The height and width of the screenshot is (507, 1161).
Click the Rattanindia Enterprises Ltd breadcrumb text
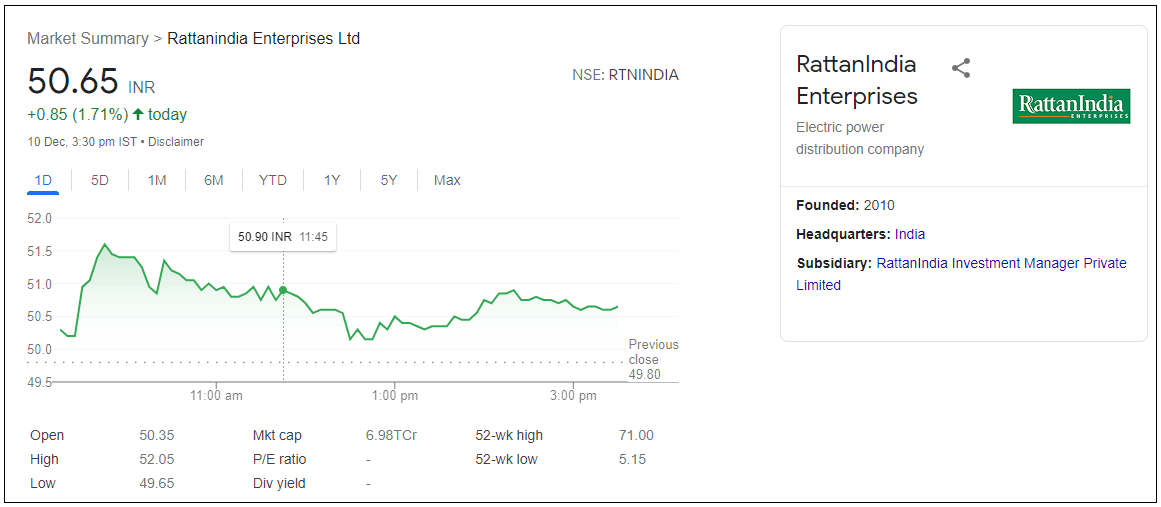[x=264, y=38]
